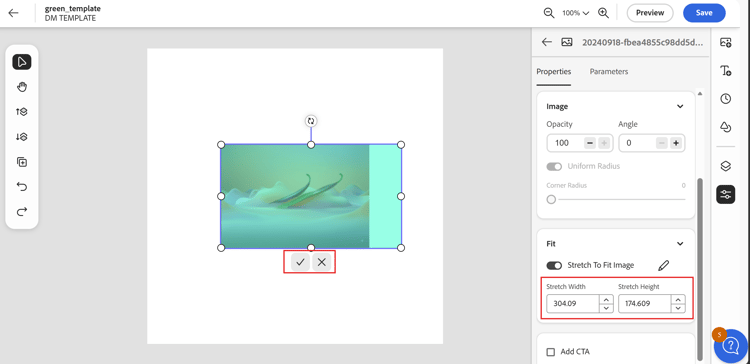The width and height of the screenshot is (750, 364).
Task: Confirm the stretch with checkmark button
Action: click(x=300, y=262)
